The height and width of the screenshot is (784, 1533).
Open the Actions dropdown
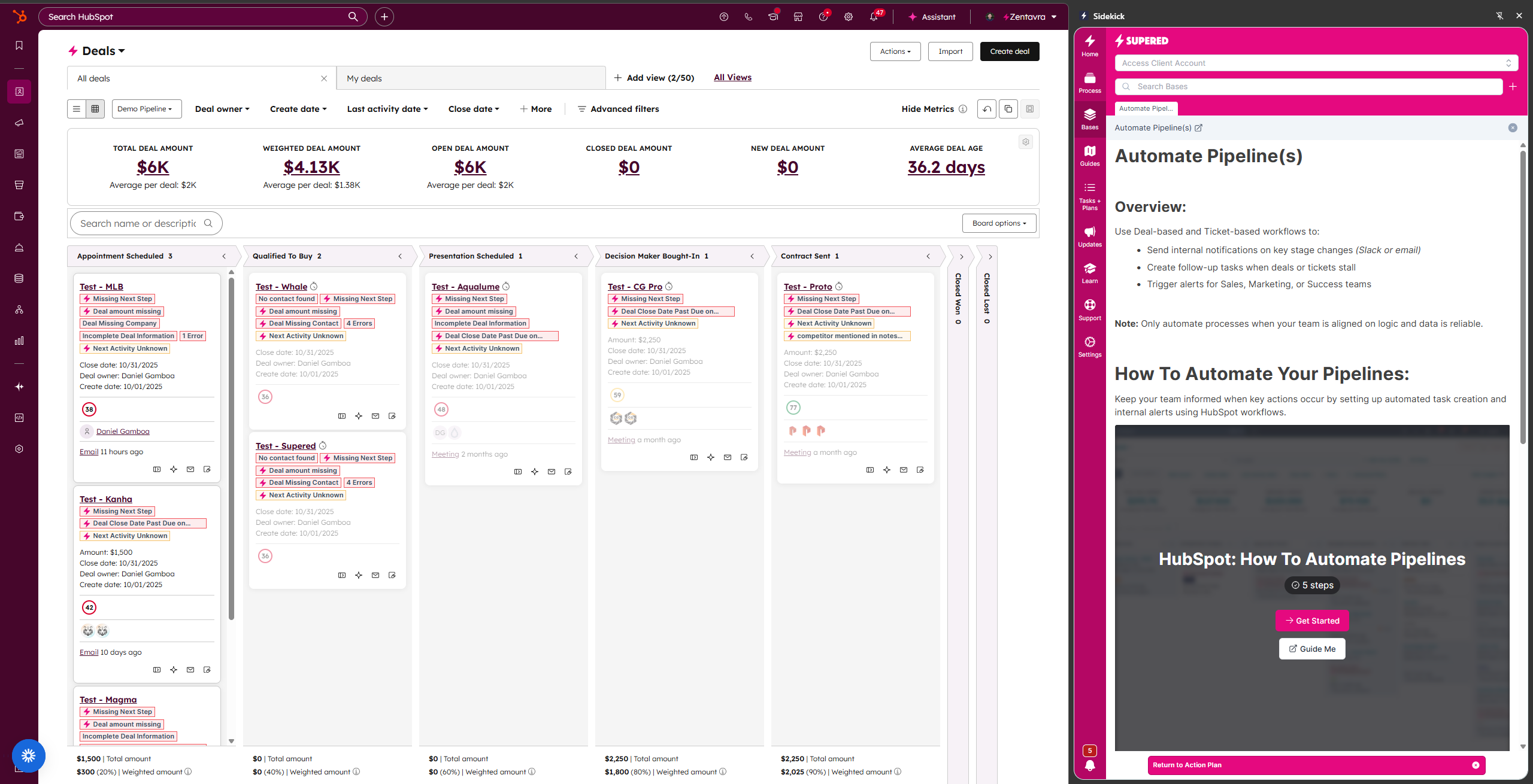pyautogui.click(x=895, y=51)
